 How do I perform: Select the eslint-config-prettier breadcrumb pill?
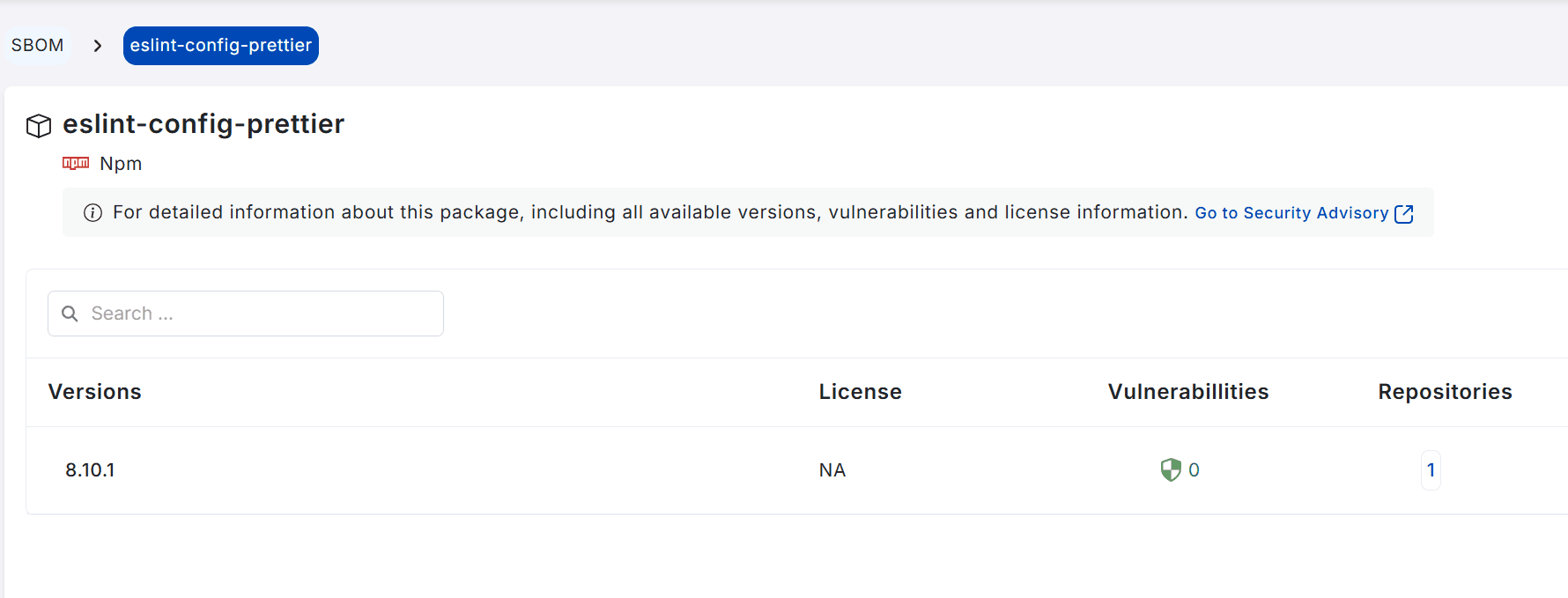point(221,46)
